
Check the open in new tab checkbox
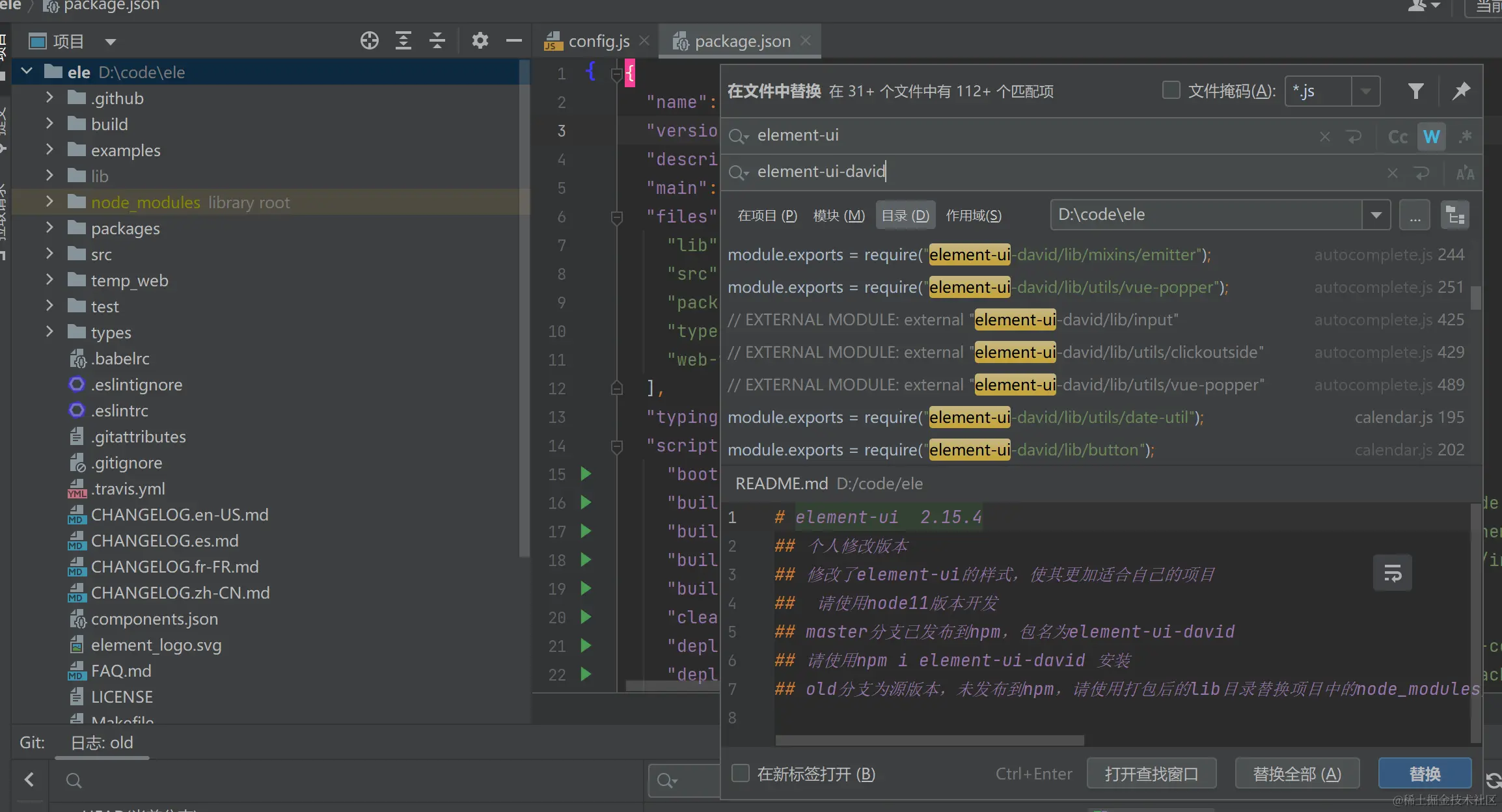pos(741,774)
